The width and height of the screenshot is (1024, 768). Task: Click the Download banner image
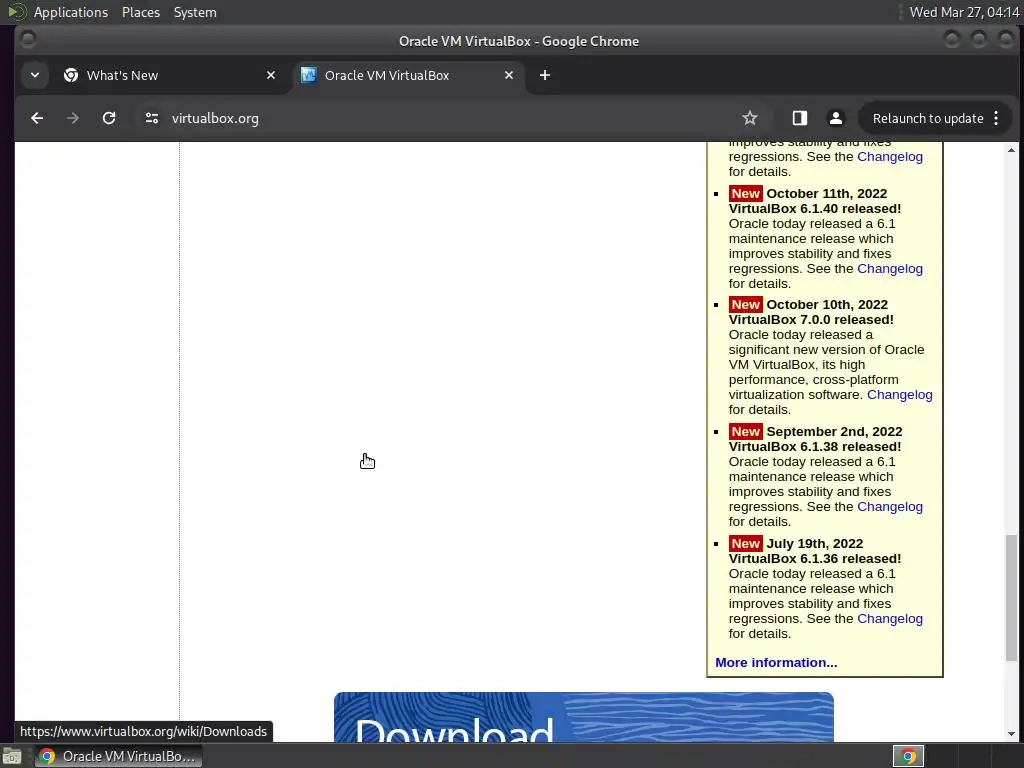[x=584, y=717]
